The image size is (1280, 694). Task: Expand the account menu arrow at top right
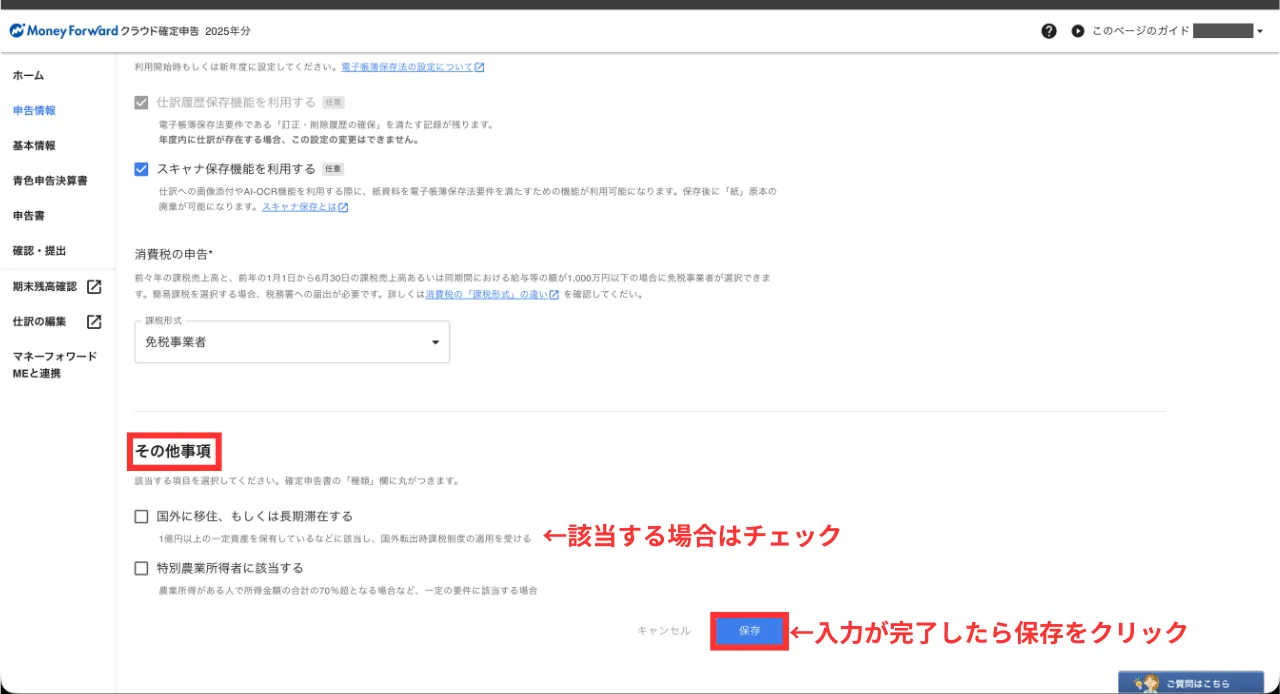click(1260, 31)
